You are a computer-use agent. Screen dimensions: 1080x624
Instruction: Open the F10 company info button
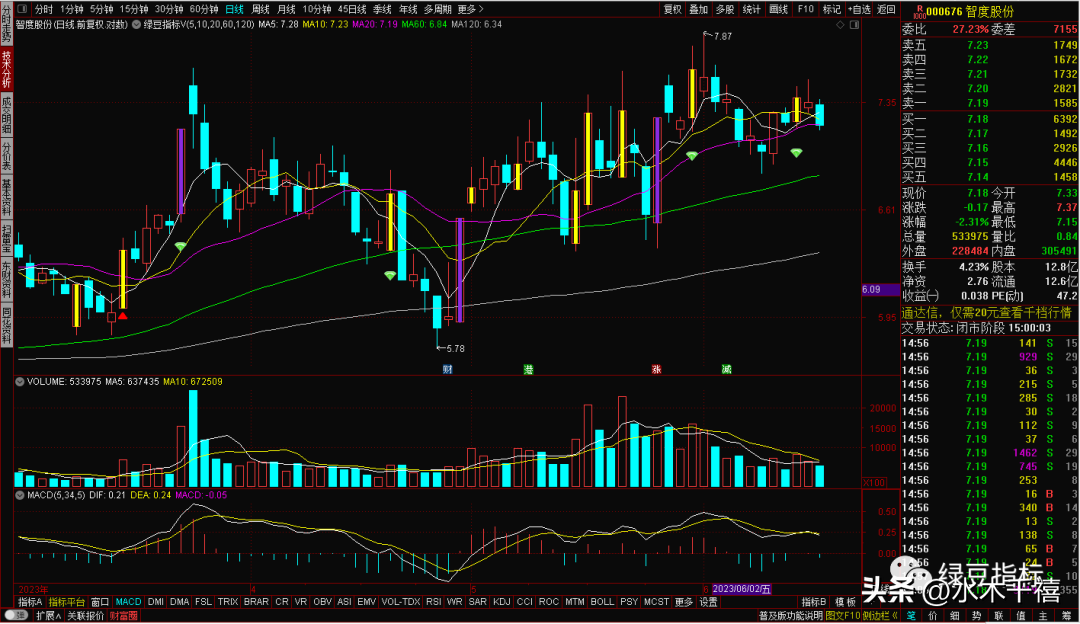tap(805, 9)
